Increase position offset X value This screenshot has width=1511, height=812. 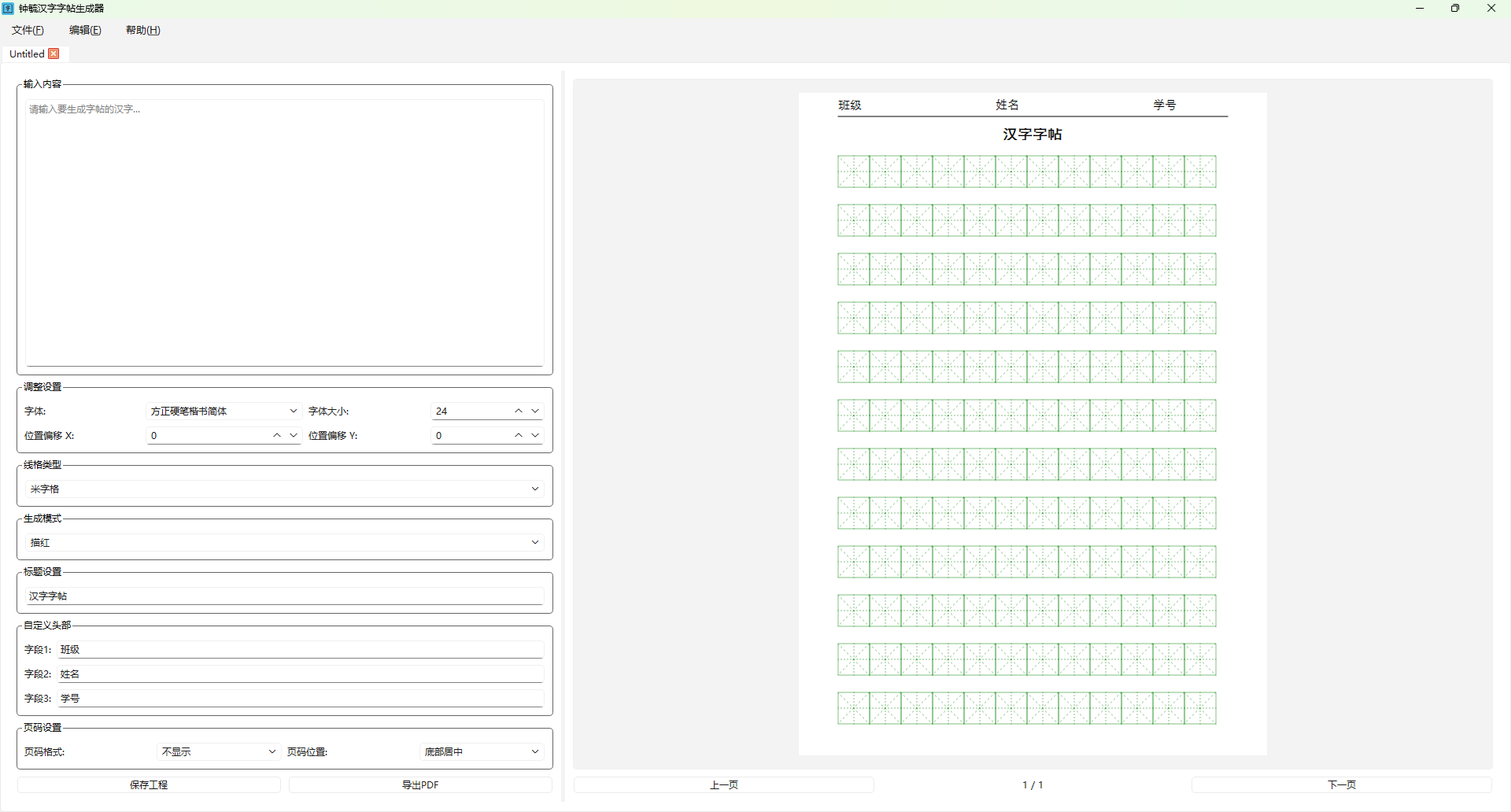pos(277,435)
